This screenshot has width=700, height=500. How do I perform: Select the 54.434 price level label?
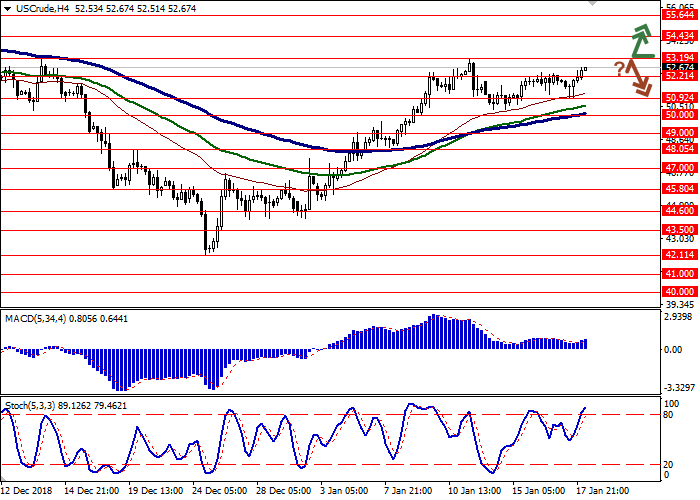click(x=679, y=37)
